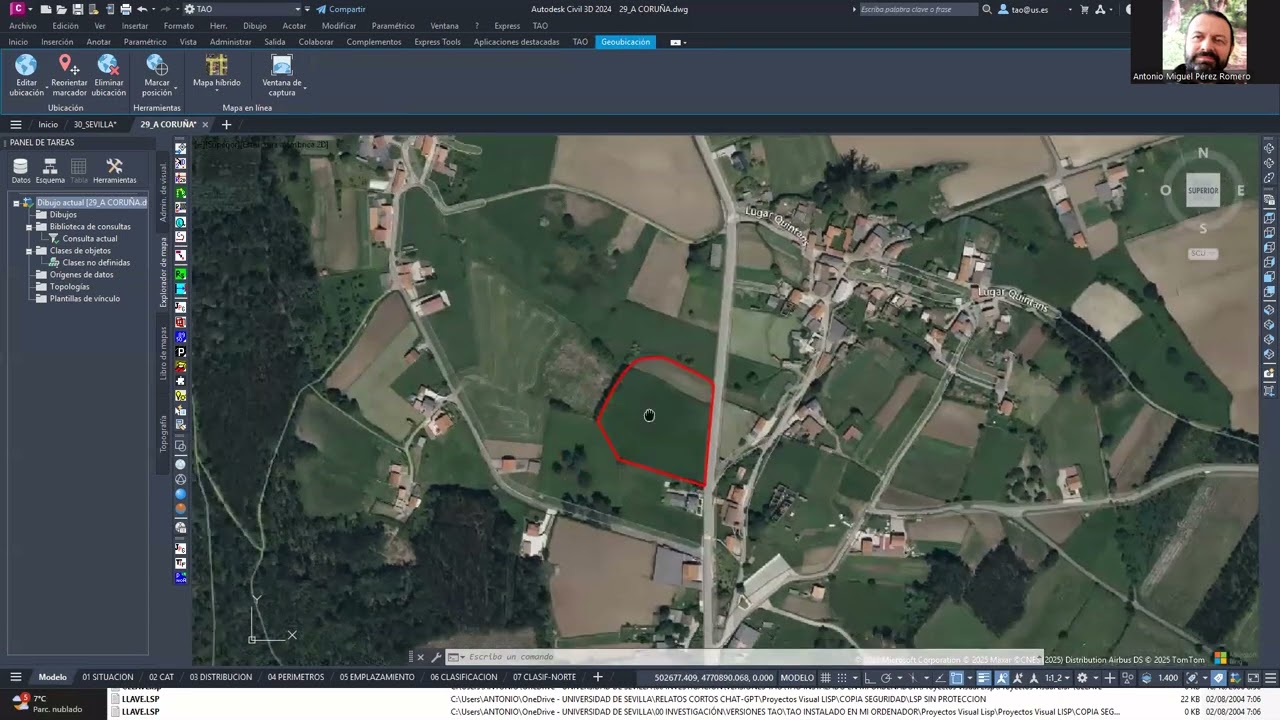Expand Marcar posición dropdown arrow

pos(176,89)
